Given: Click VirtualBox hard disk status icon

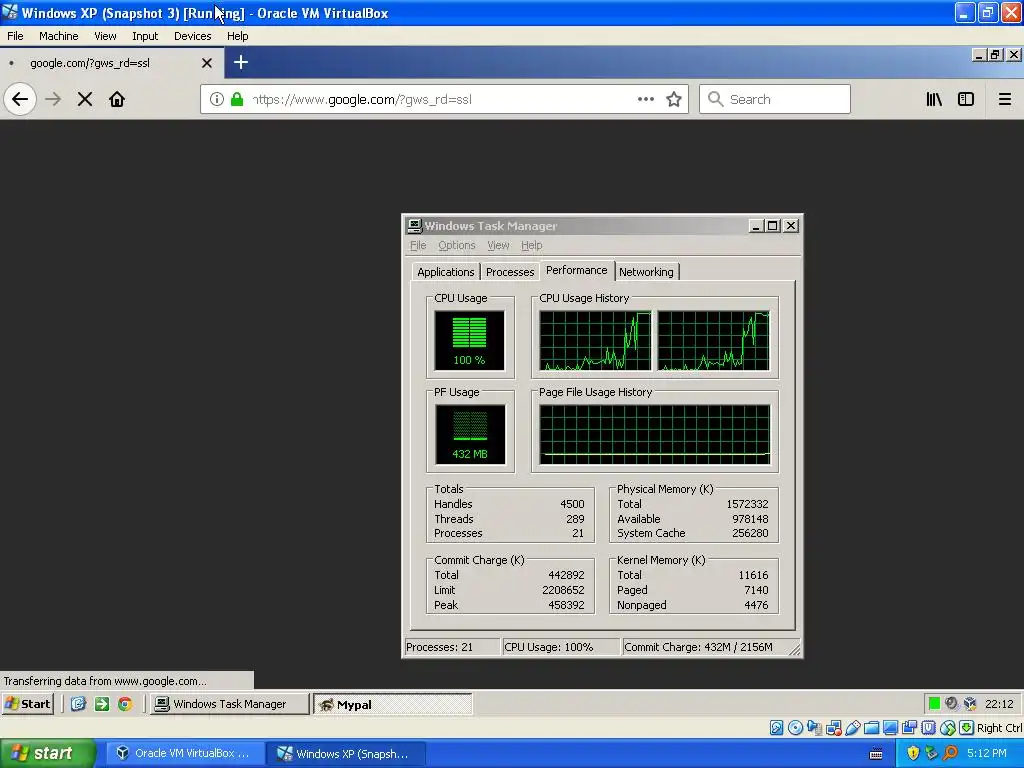Looking at the screenshot, I should click(776, 728).
